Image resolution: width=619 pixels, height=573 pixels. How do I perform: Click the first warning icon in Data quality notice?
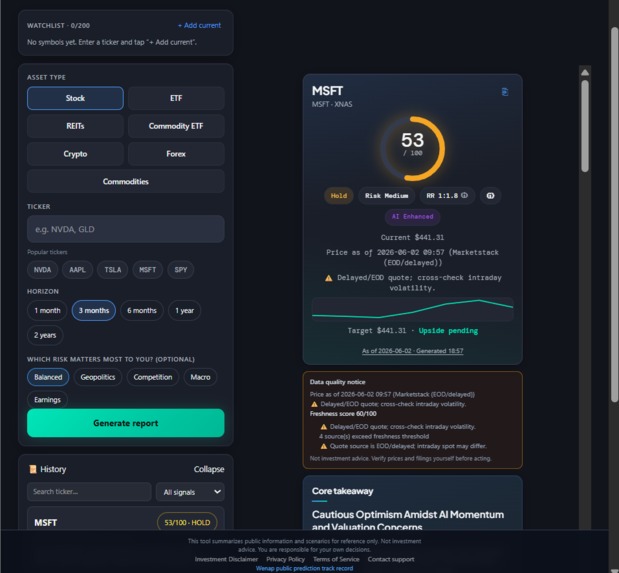(314, 404)
